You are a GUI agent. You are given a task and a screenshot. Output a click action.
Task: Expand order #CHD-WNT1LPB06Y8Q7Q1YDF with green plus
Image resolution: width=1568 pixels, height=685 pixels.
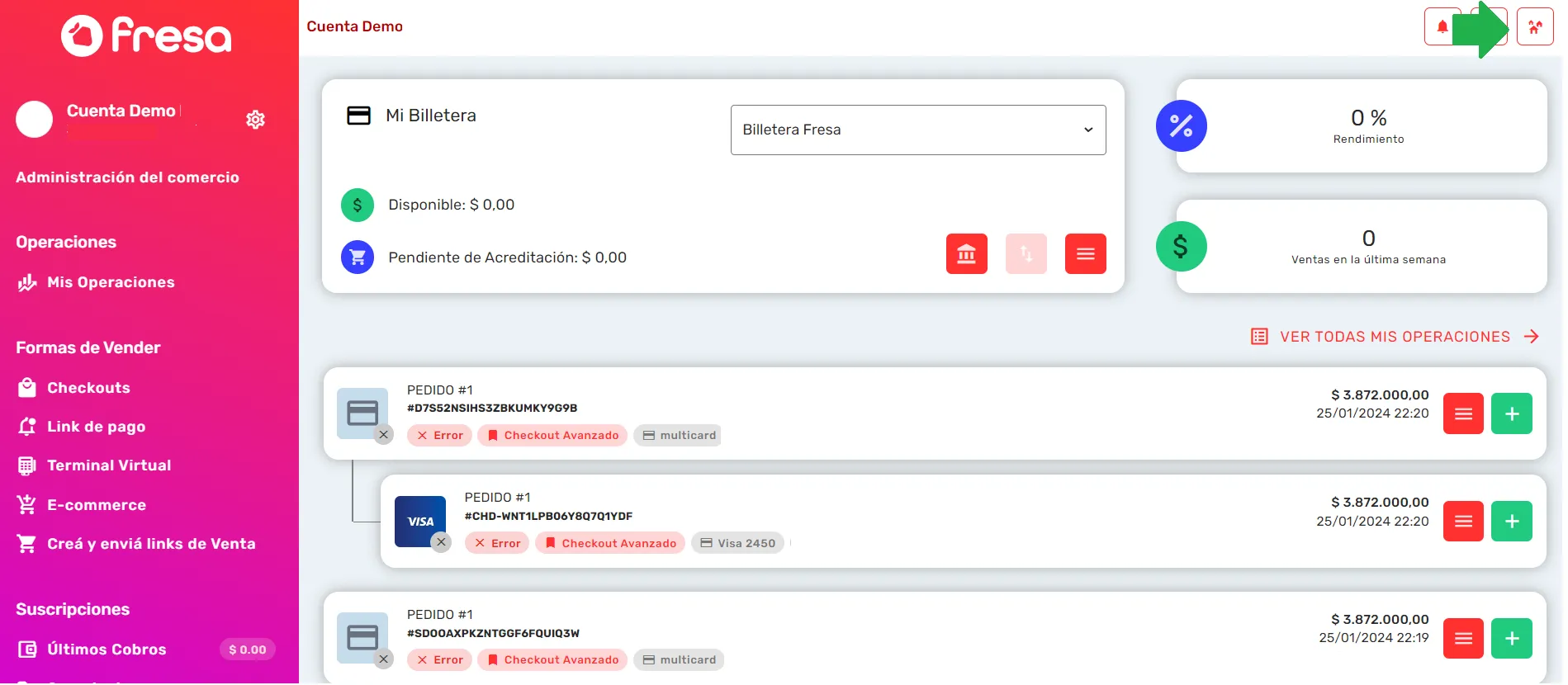point(1512,522)
